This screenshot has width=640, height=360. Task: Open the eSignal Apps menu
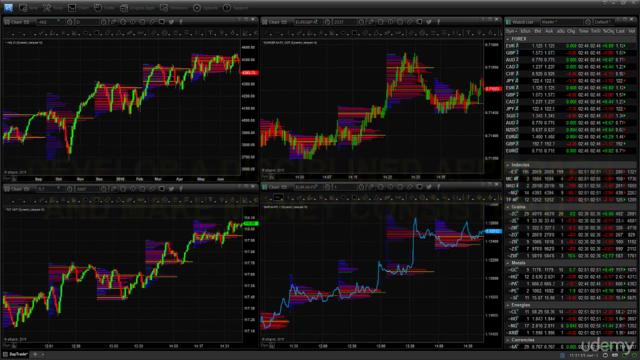pyautogui.click(x=137, y=8)
